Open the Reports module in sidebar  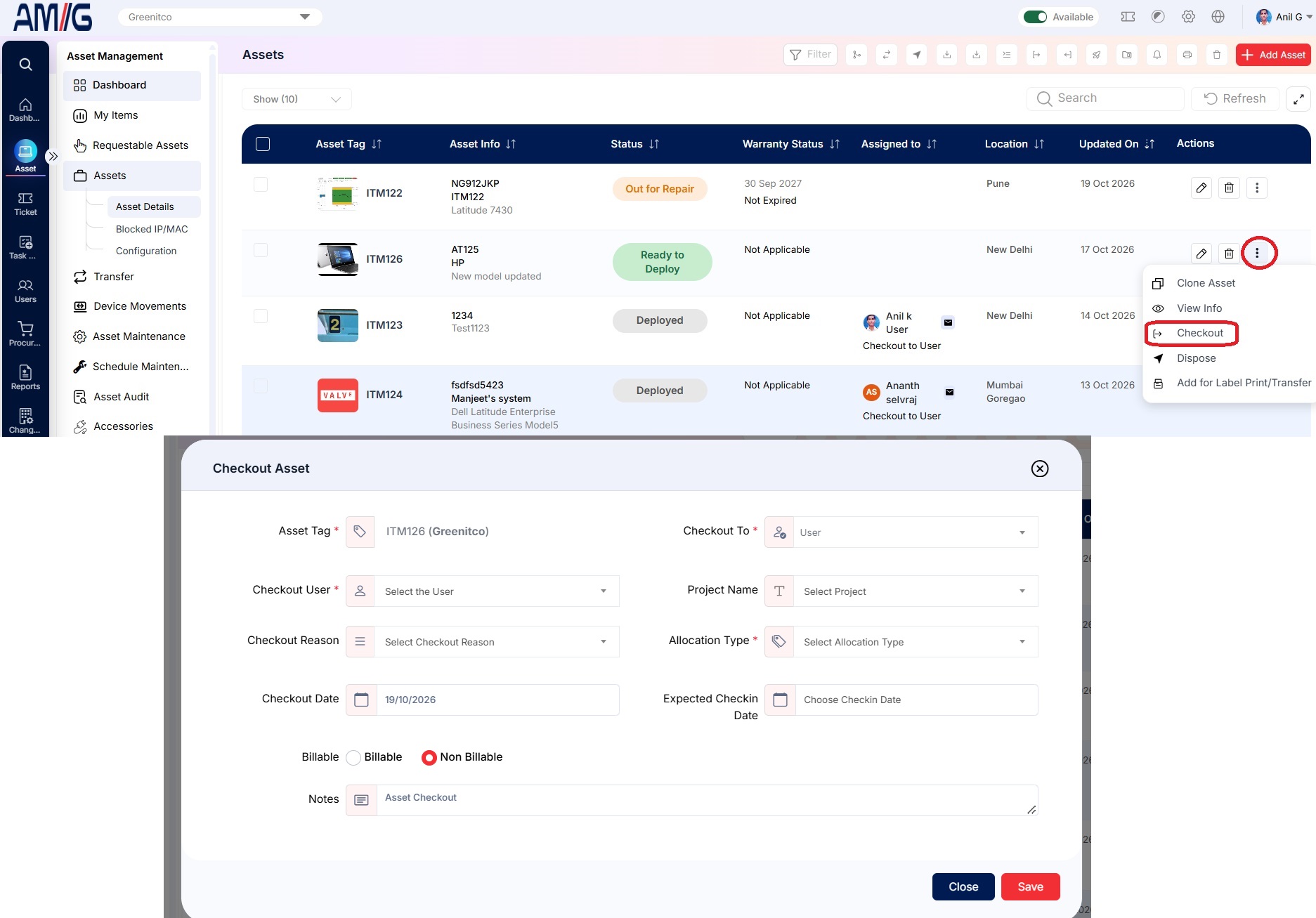click(x=25, y=378)
